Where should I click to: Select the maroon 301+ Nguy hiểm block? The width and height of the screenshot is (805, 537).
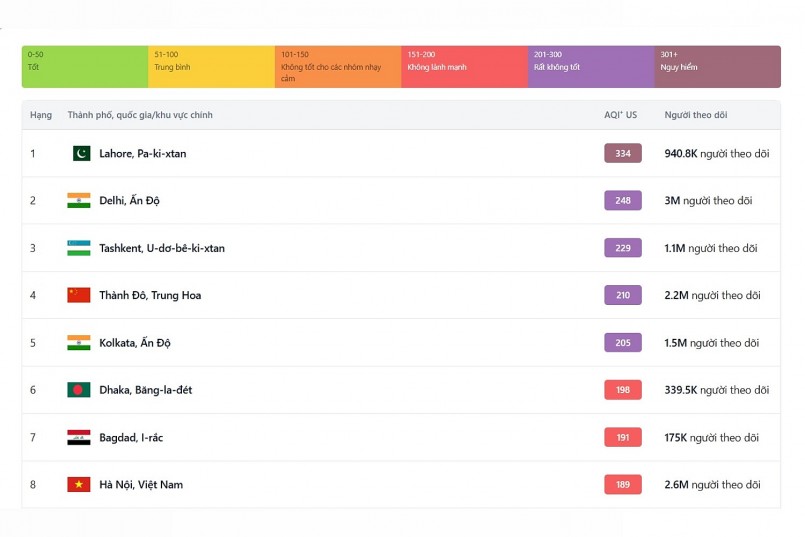[718, 66]
